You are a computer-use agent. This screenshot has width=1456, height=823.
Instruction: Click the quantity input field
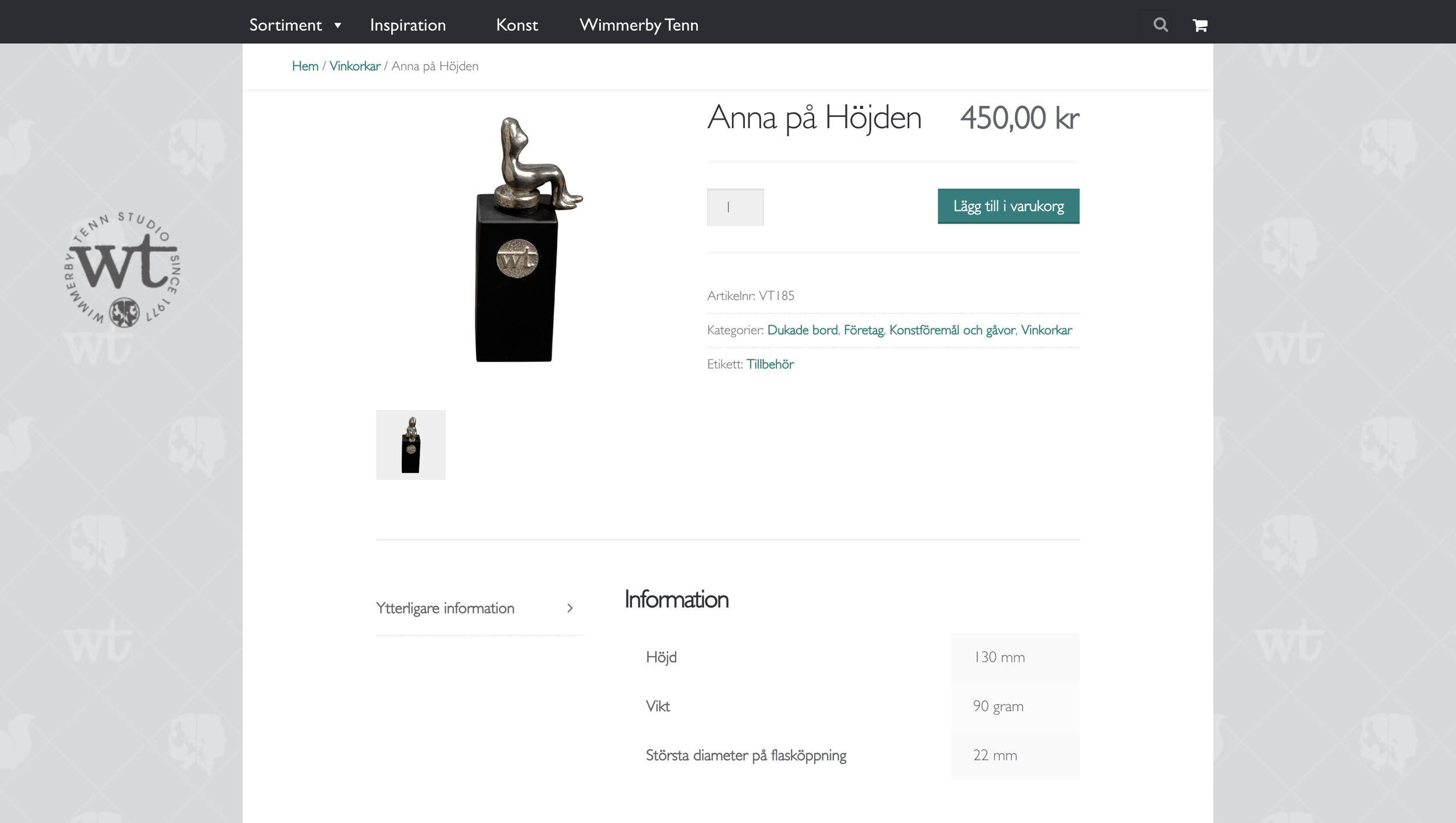click(735, 207)
